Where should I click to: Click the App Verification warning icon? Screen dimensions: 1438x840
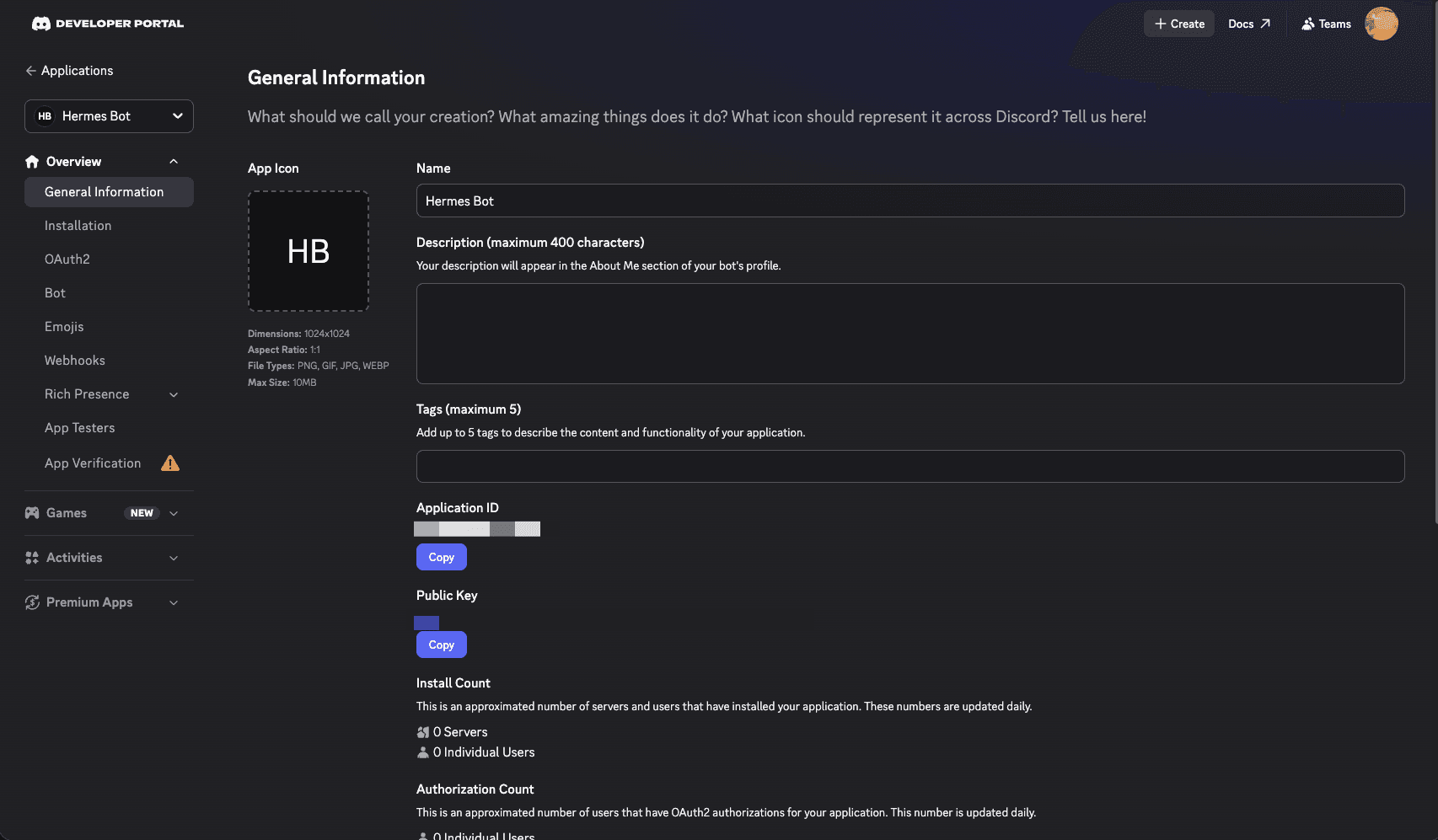tap(170, 463)
